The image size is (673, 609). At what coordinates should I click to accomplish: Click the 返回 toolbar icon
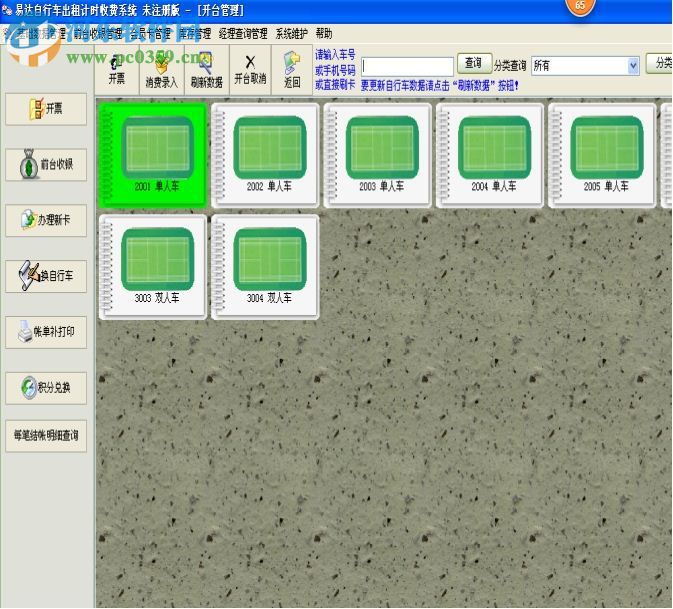[x=292, y=70]
